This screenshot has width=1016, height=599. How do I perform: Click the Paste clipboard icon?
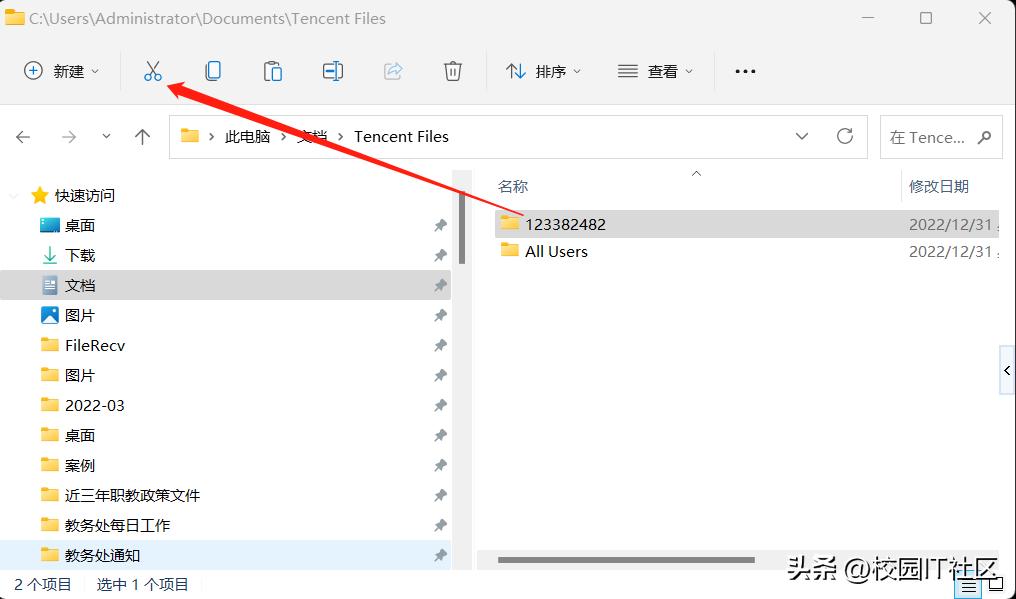pos(272,71)
